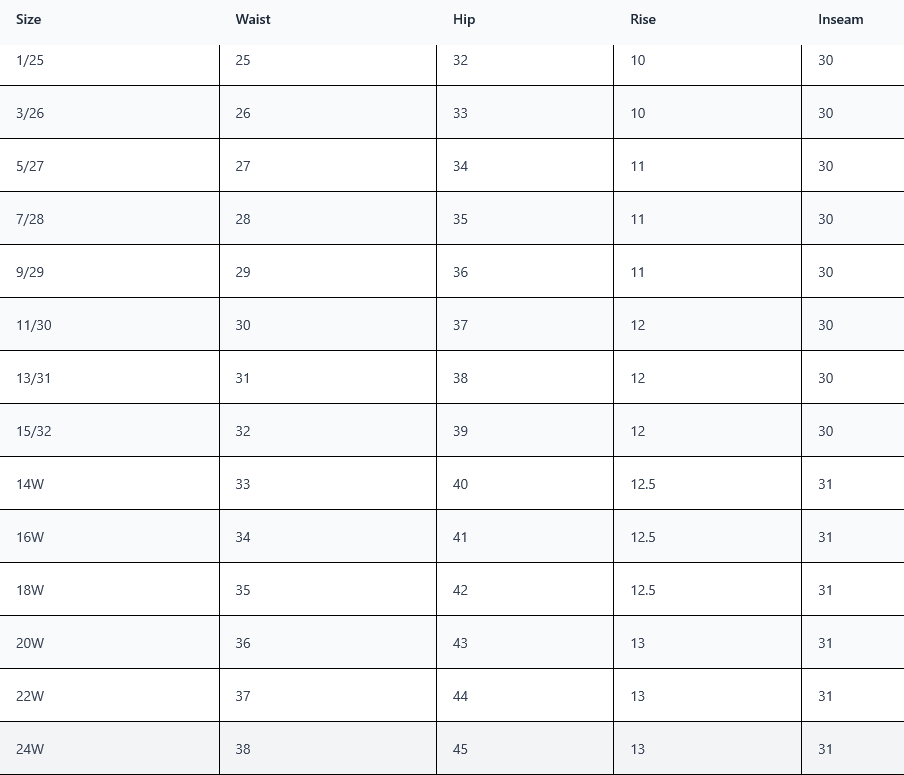This screenshot has width=904, height=775.
Task: Select the 15/32 size cell
Action: 109,431
